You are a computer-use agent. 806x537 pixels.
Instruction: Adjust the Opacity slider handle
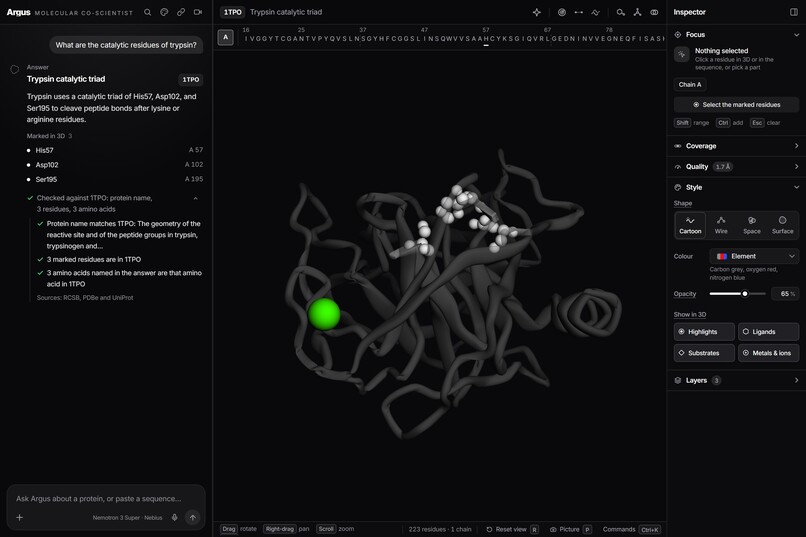[x=744, y=294]
